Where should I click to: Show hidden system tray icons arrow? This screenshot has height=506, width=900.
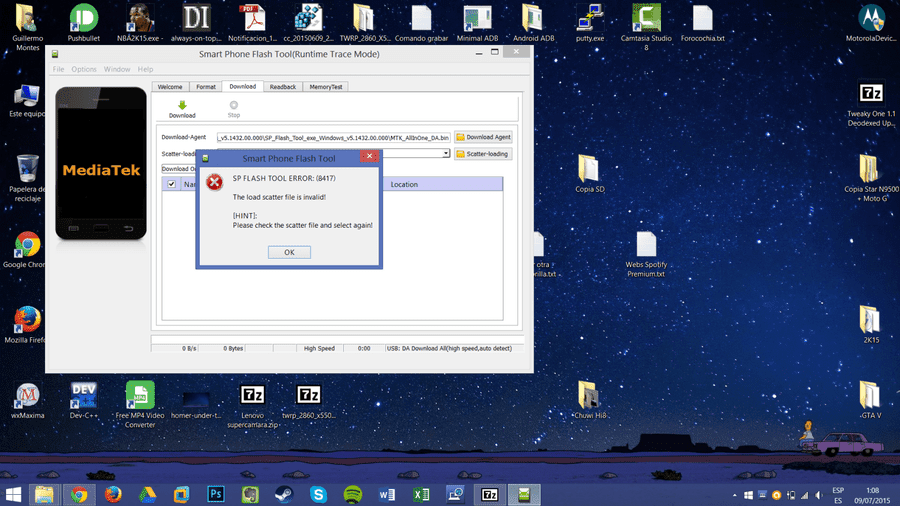coord(735,495)
